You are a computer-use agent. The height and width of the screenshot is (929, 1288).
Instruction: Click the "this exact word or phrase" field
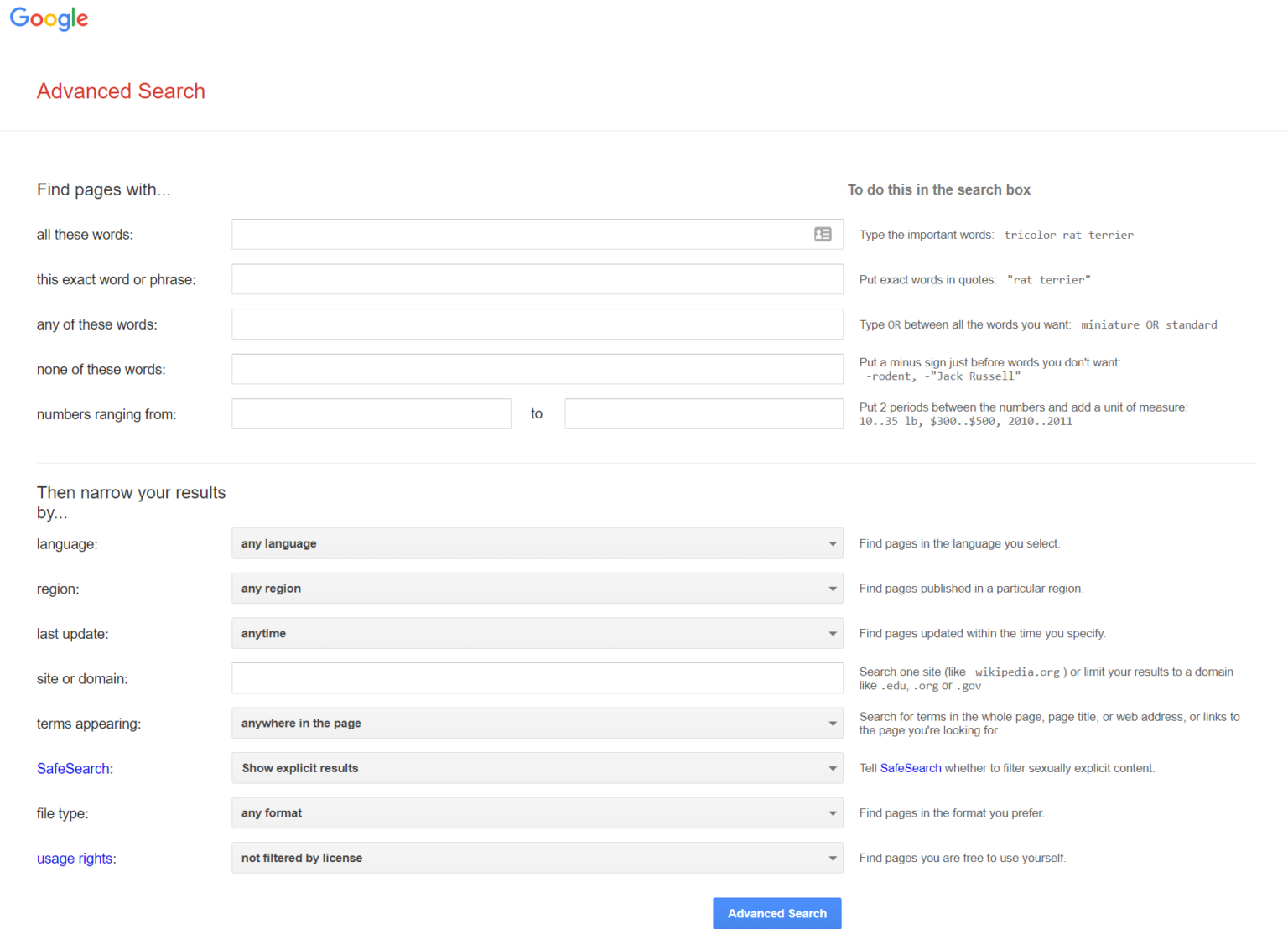[x=537, y=279]
